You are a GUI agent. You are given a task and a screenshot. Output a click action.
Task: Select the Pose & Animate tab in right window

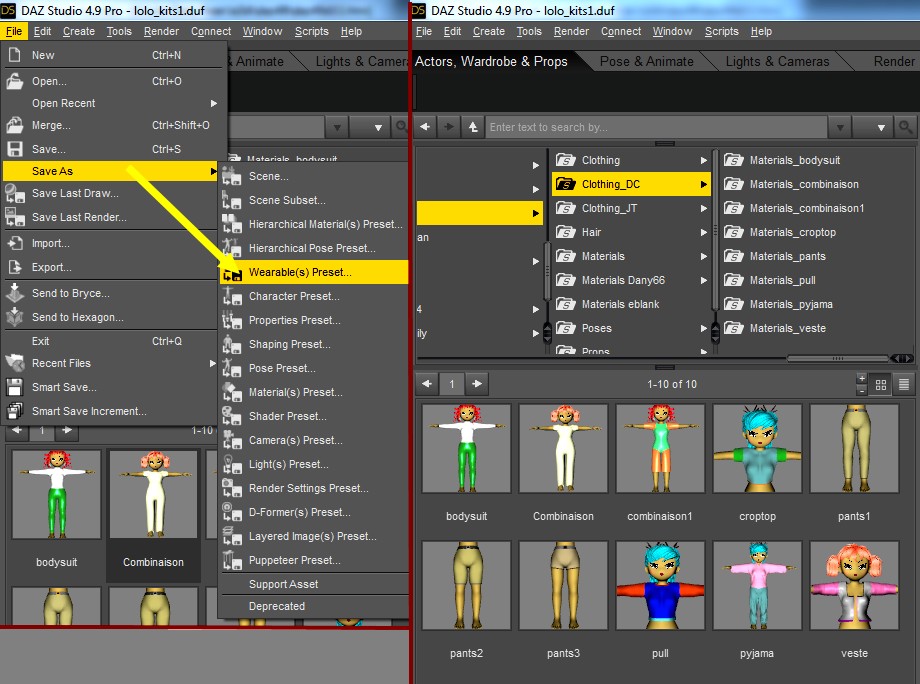646,62
